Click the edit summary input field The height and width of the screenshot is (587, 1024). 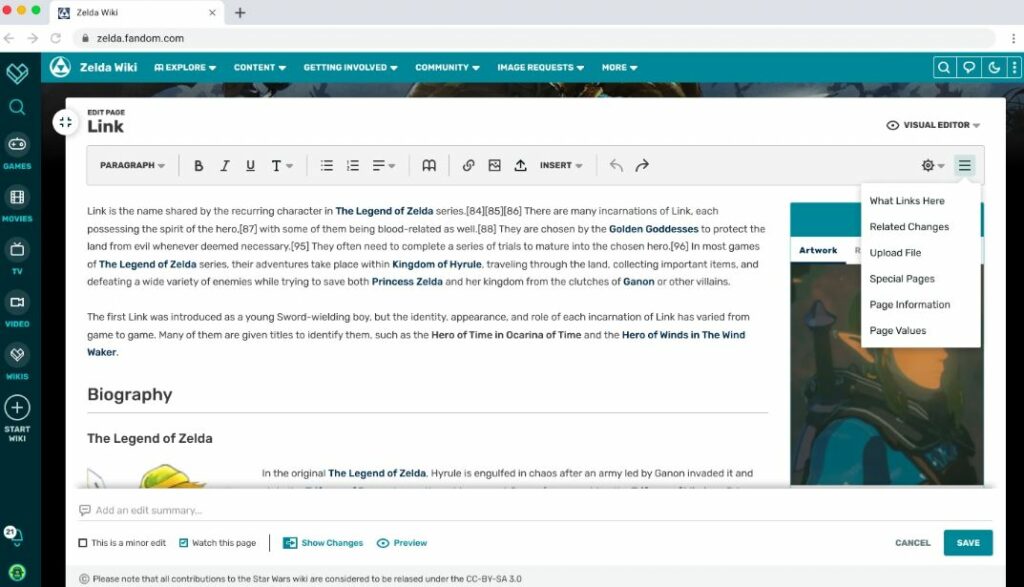coord(536,511)
